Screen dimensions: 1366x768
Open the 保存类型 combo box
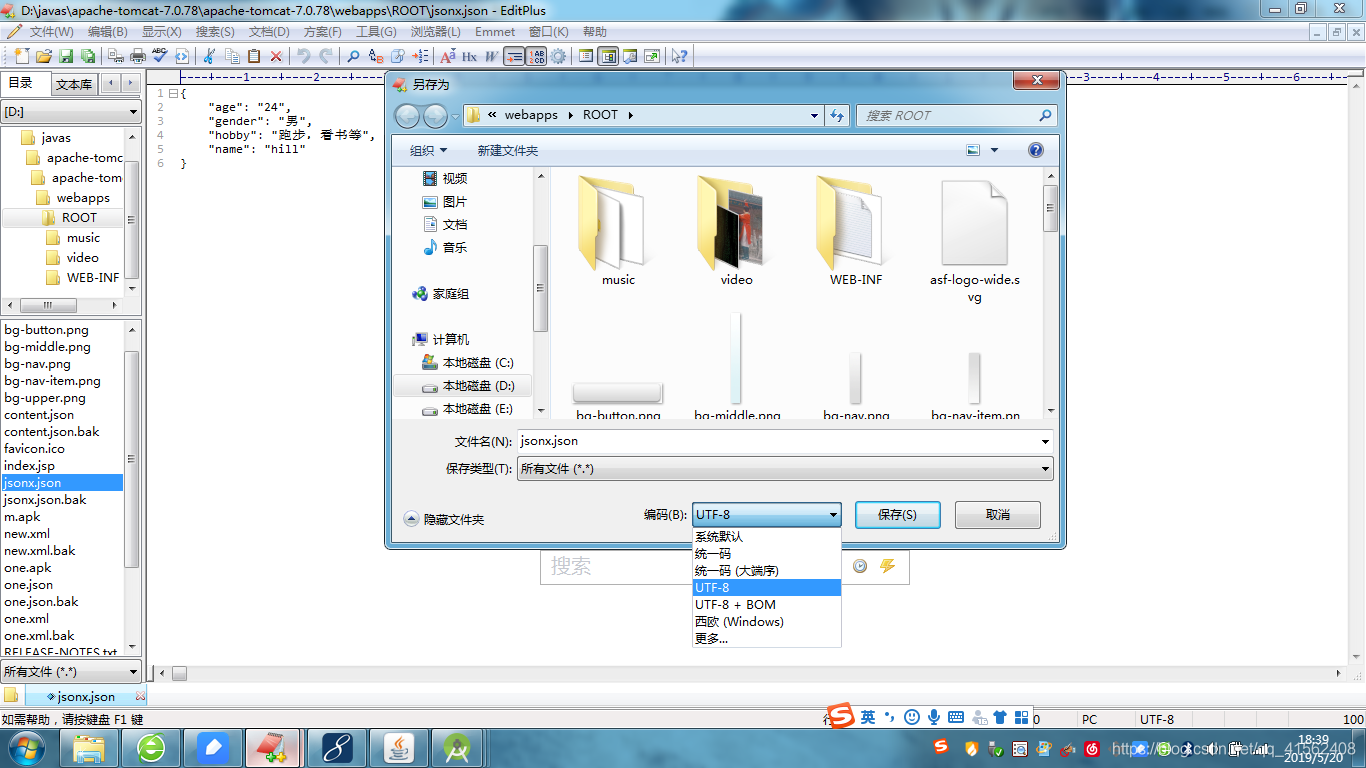(x=785, y=468)
